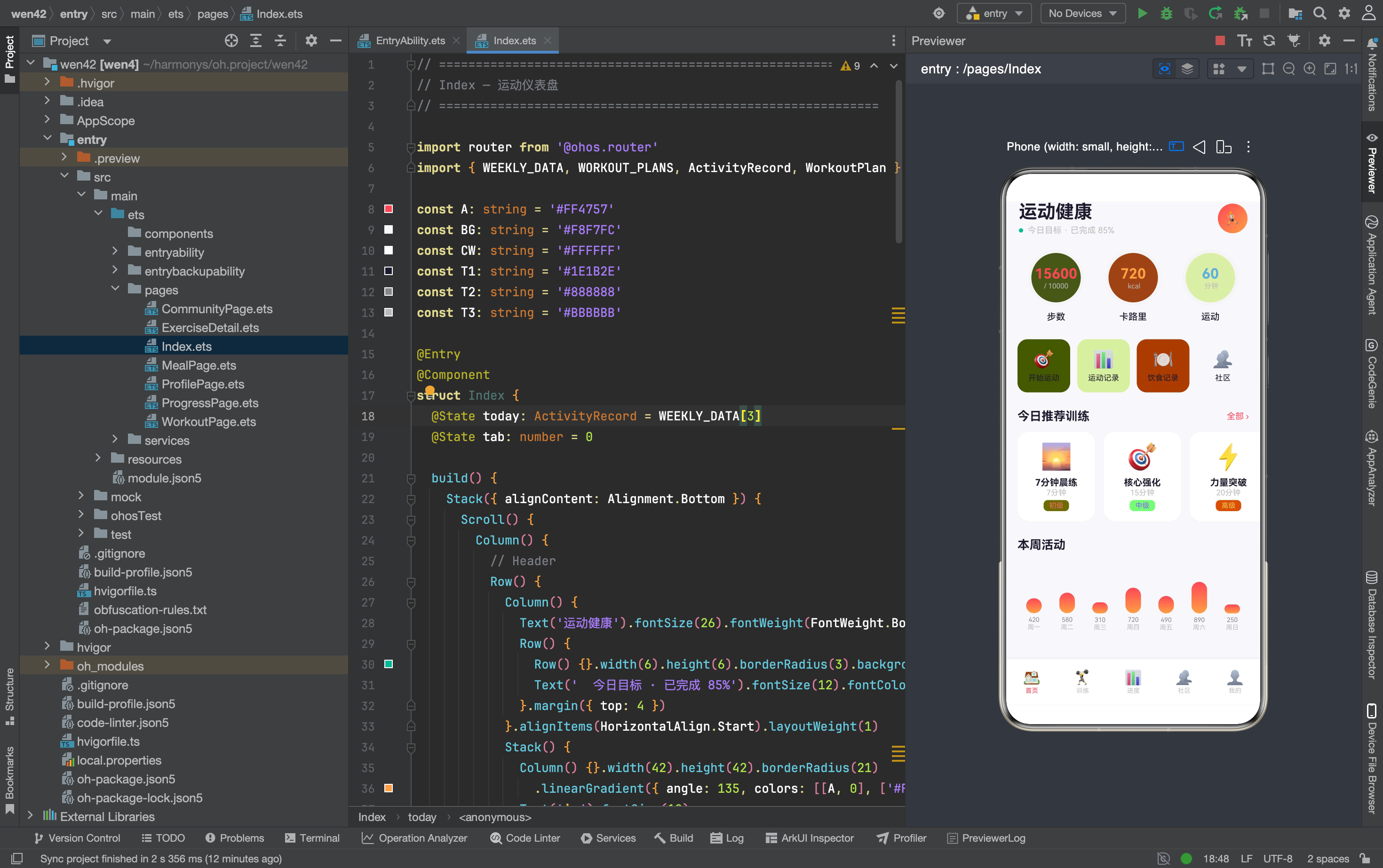Click the expand all icon in the Project panel
Image resolution: width=1383 pixels, height=868 pixels.
point(255,41)
